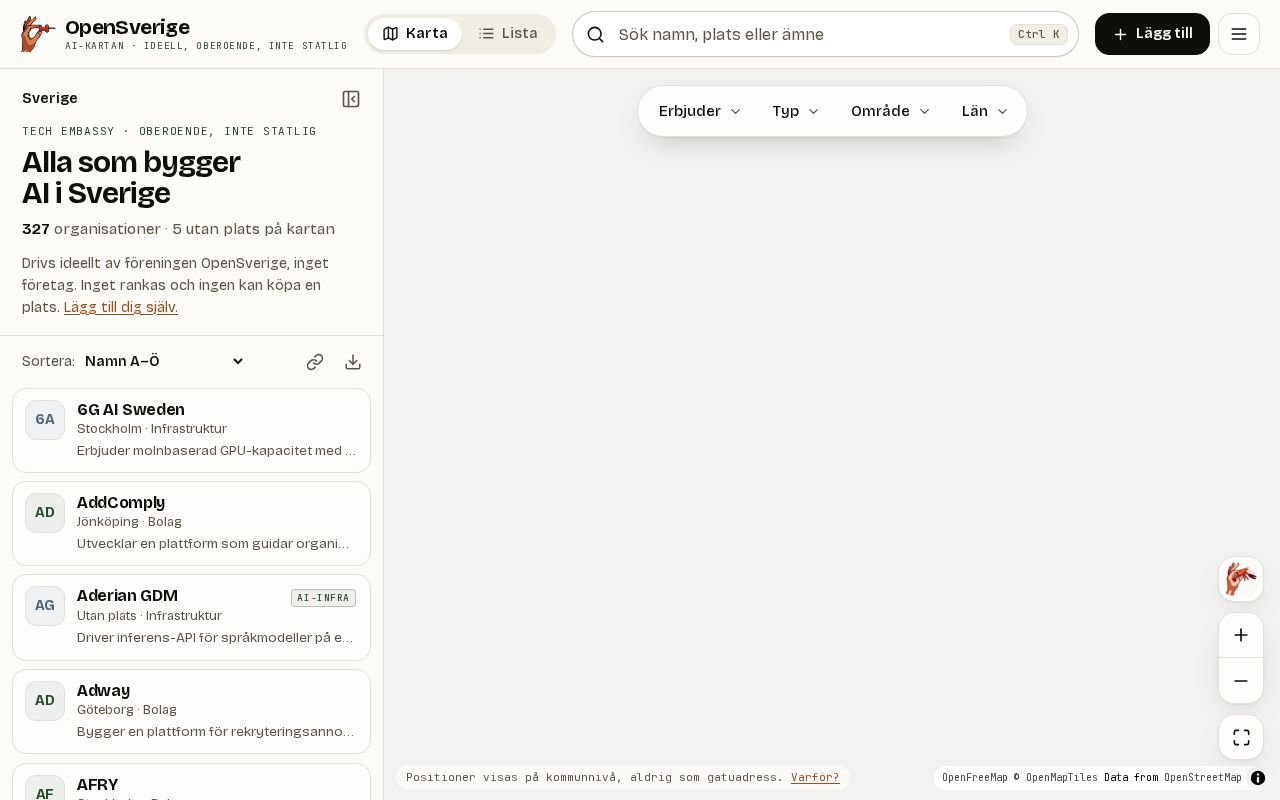
Task: Click the 'Alla som bygger AI i Sverige' heading
Action: (131, 177)
